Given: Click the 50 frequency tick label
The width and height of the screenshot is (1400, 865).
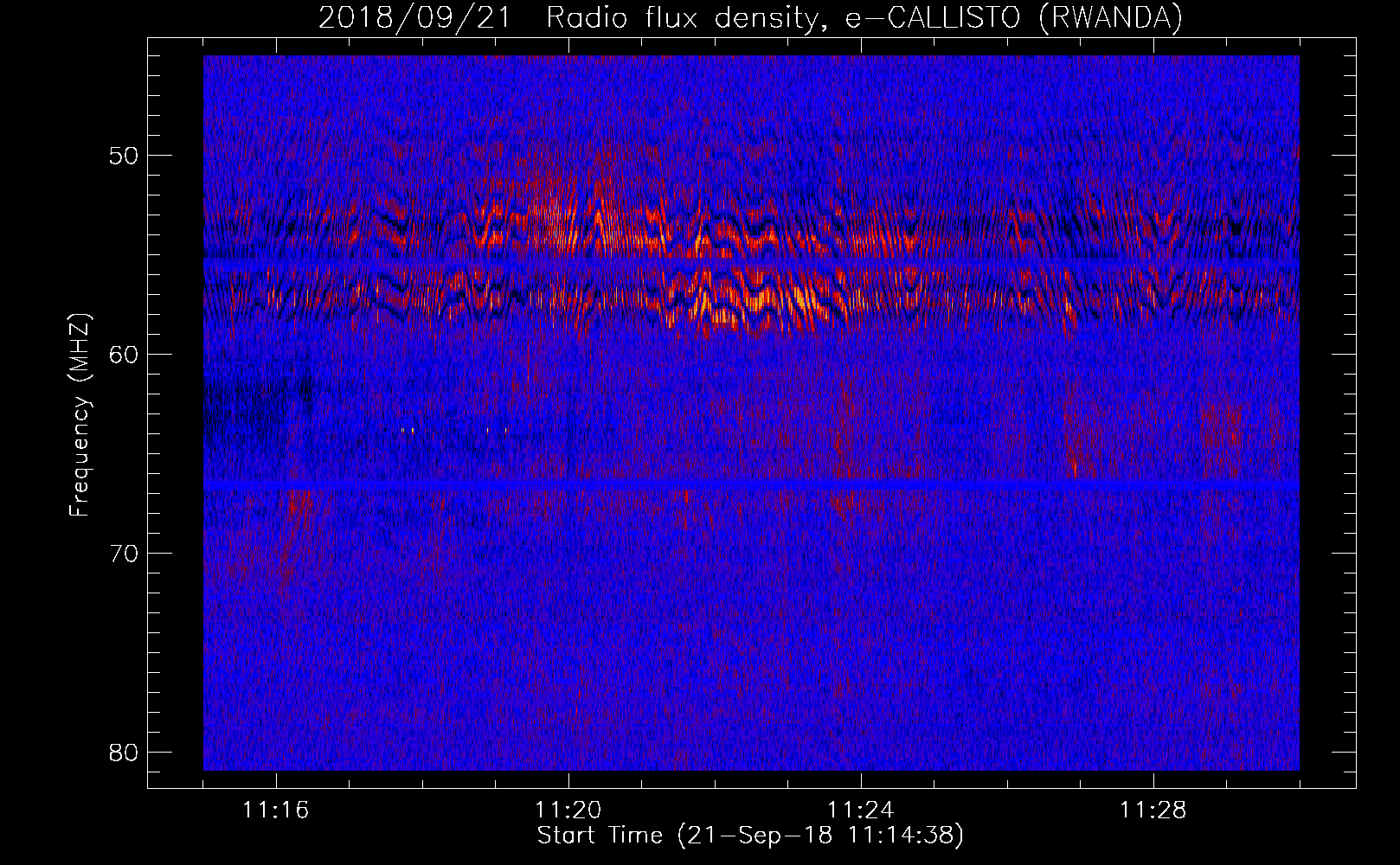Looking at the screenshot, I should (125, 156).
